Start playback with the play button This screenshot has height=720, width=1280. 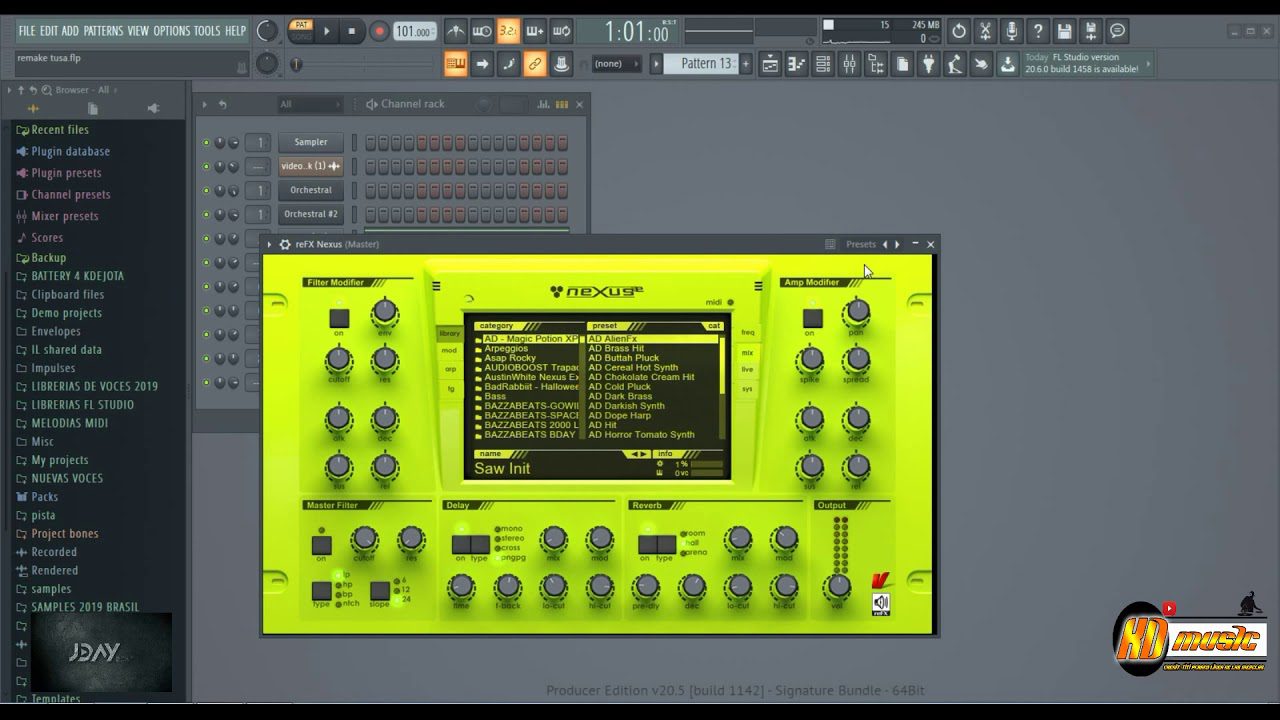(326, 31)
